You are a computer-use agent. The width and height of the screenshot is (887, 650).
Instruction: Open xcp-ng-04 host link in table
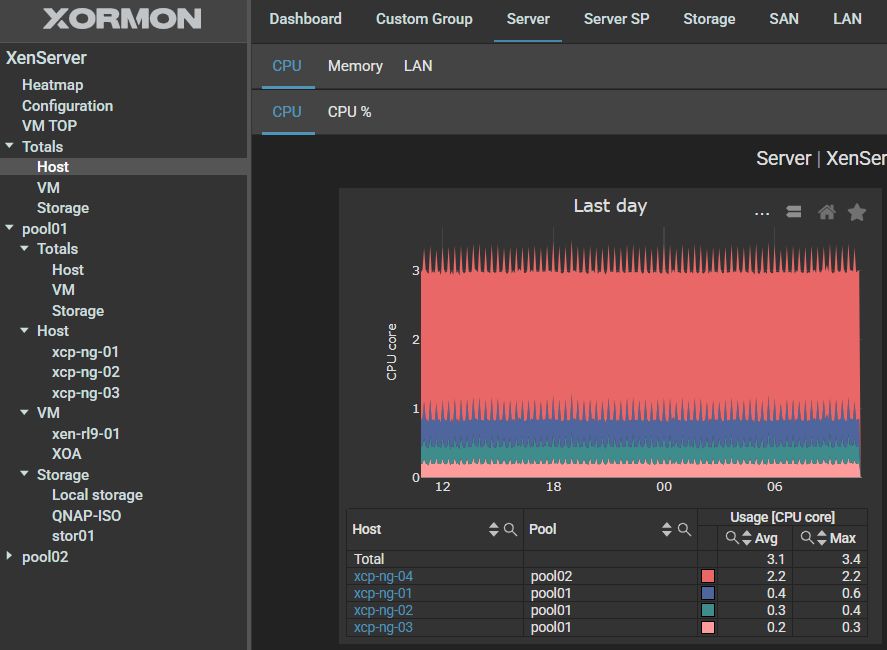coord(383,576)
